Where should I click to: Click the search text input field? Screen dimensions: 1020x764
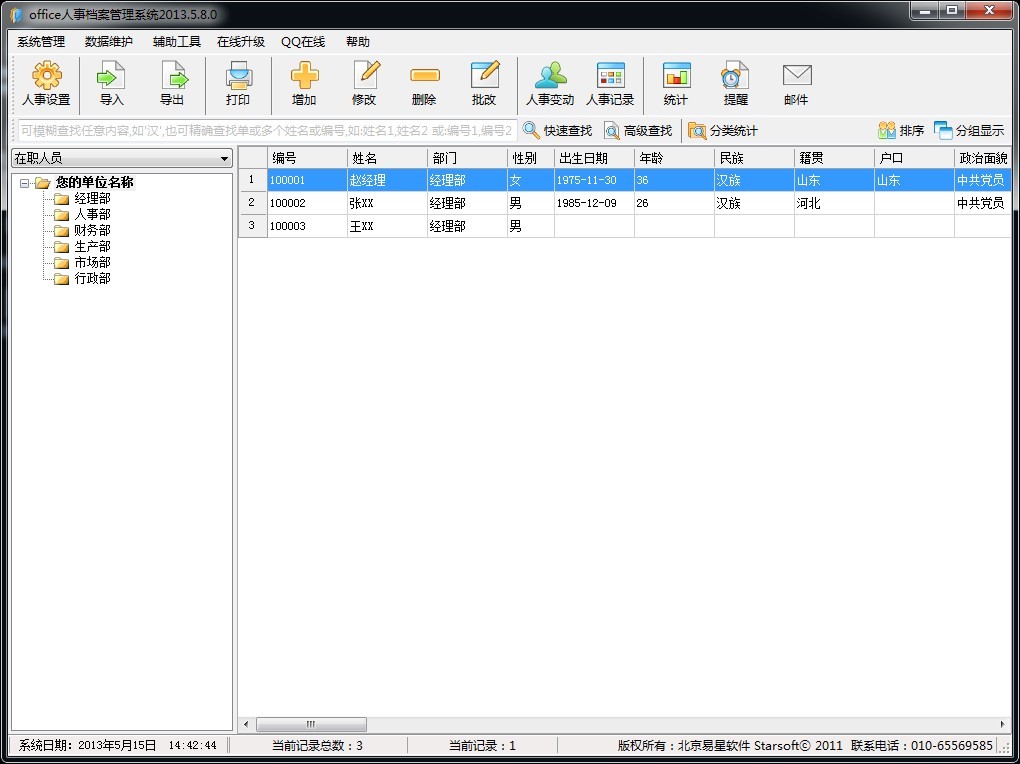266,131
